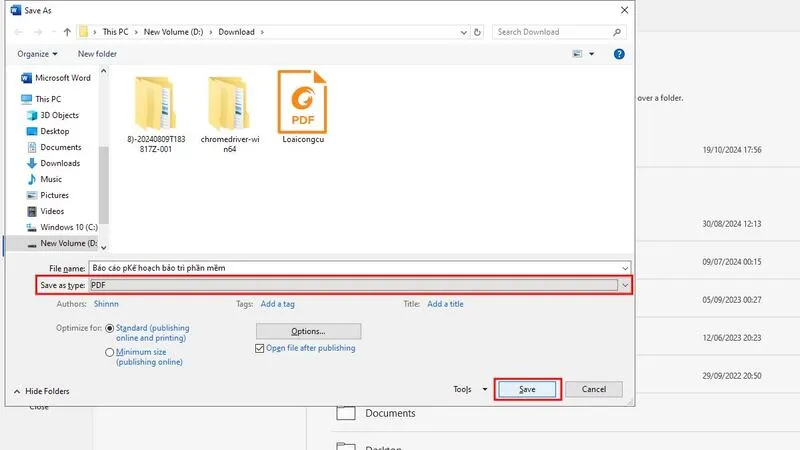This screenshot has height=450, width=800.
Task: Expand the File name dropdown arrow
Action: pyautogui.click(x=625, y=268)
